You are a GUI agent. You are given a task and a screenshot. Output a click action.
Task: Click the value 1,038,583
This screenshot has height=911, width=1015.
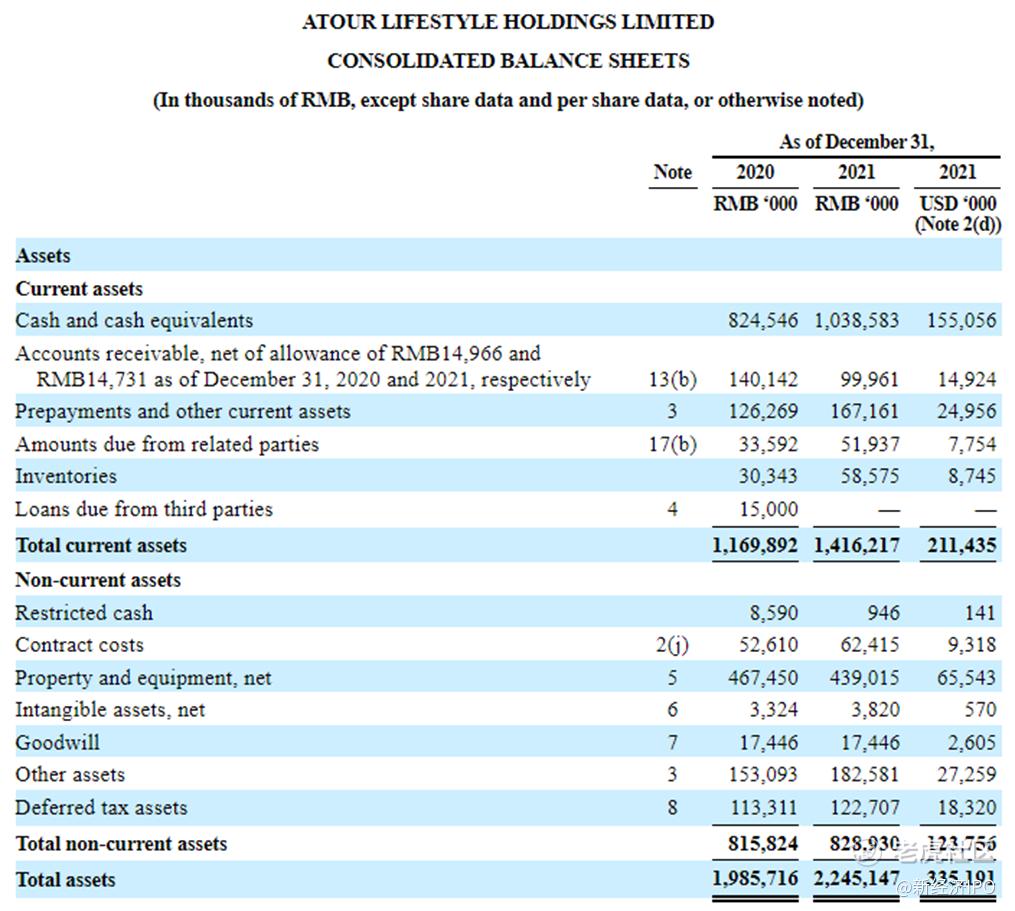[856, 321]
